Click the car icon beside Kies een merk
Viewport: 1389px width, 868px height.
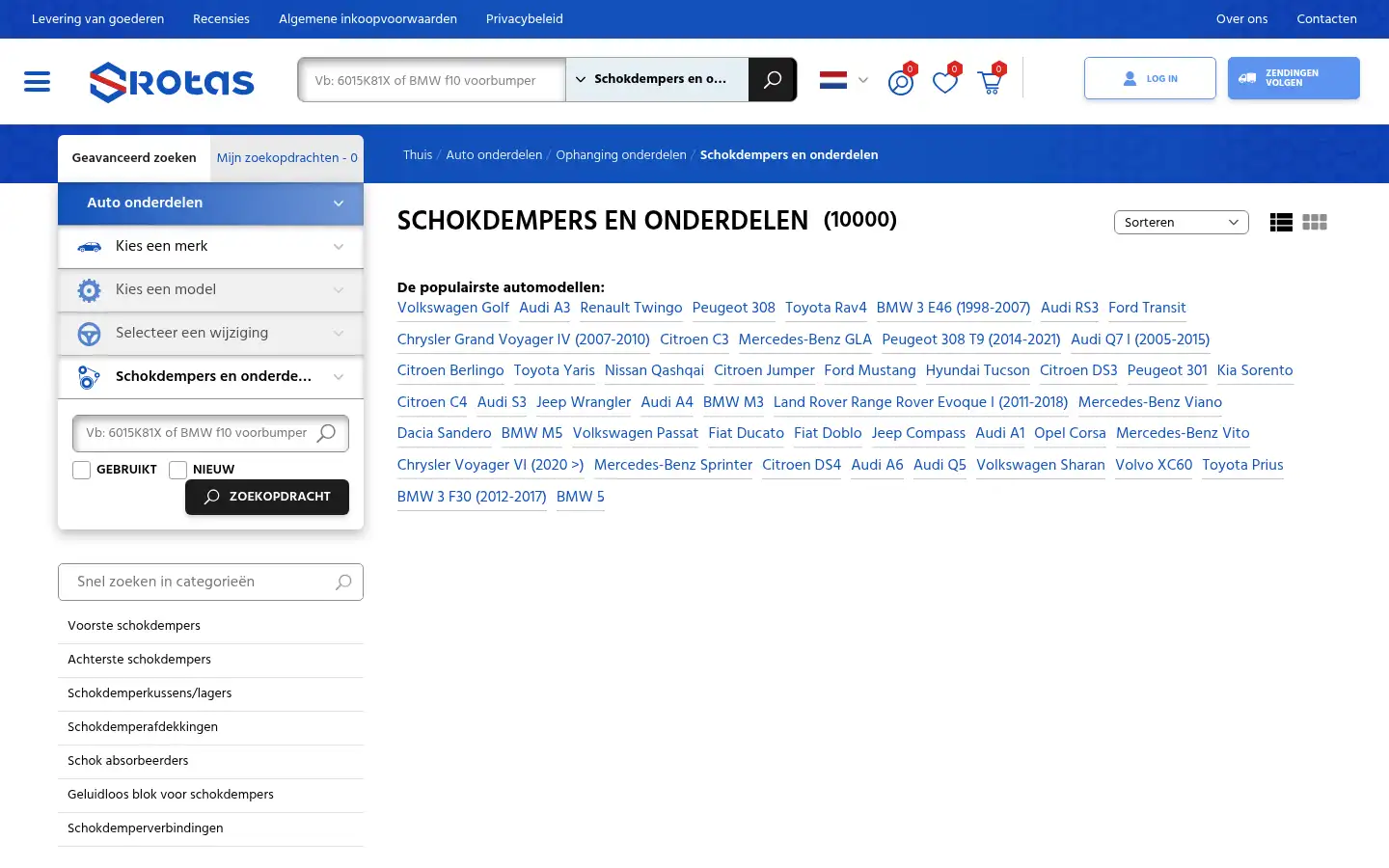(89, 247)
